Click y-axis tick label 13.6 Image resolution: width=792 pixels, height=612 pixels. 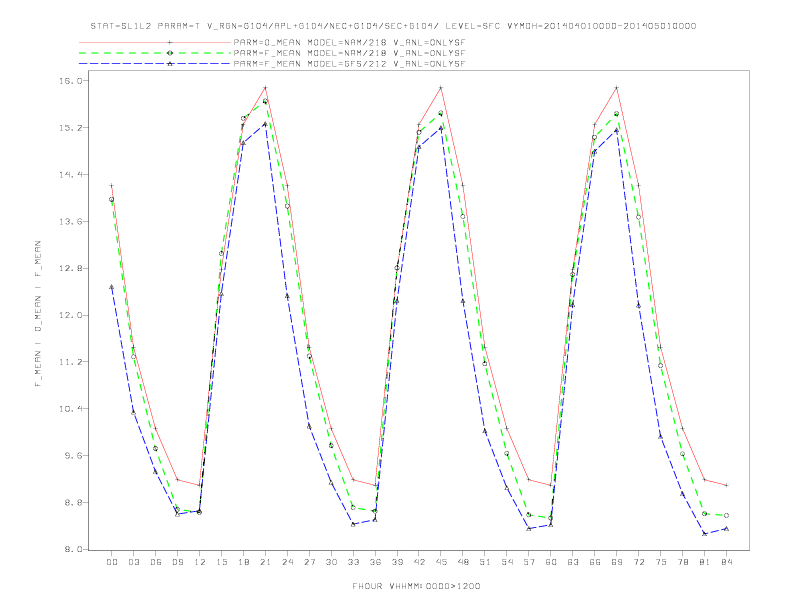tap(72, 222)
